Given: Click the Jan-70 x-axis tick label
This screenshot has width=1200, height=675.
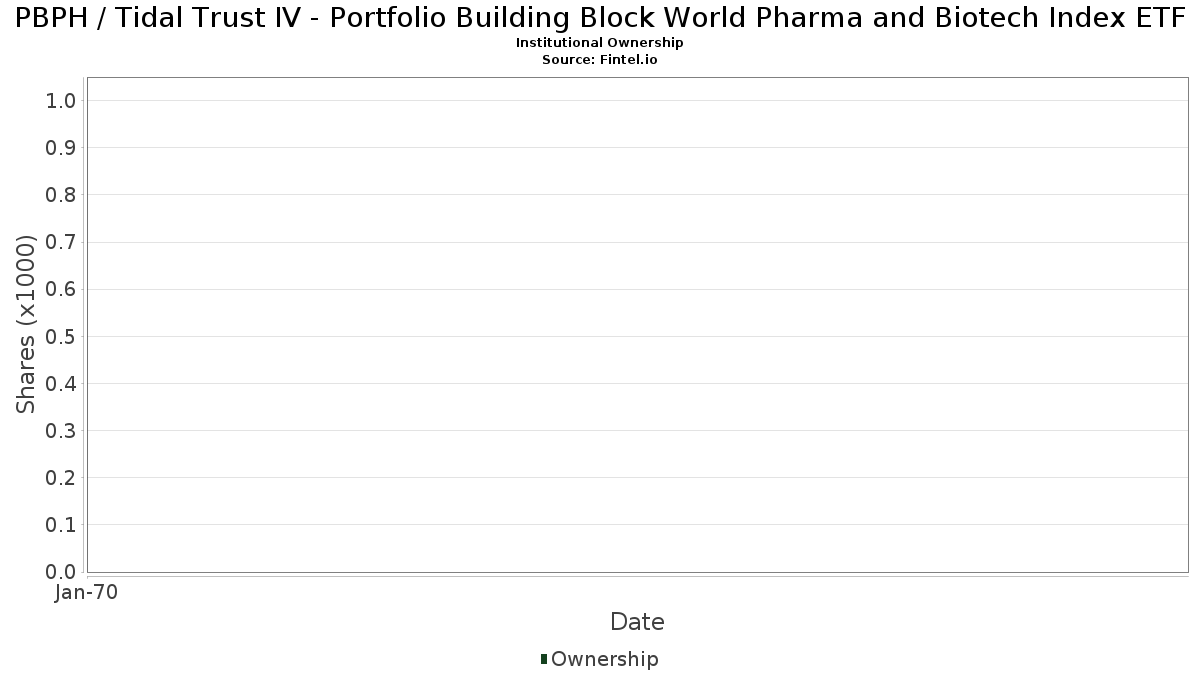Looking at the screenshot, I should 86,593.
